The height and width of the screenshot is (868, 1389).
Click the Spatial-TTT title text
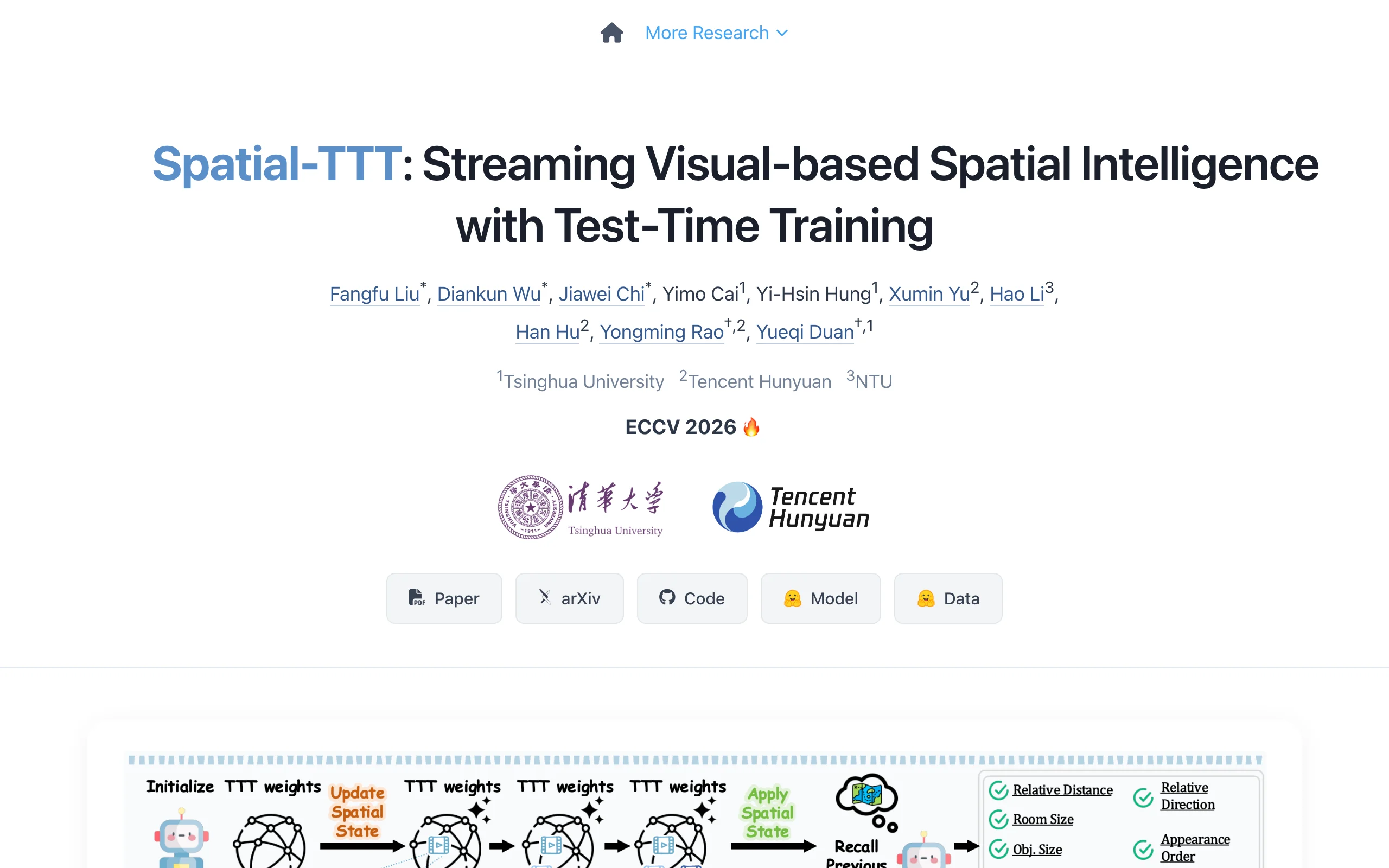click(x=277, y=164)
